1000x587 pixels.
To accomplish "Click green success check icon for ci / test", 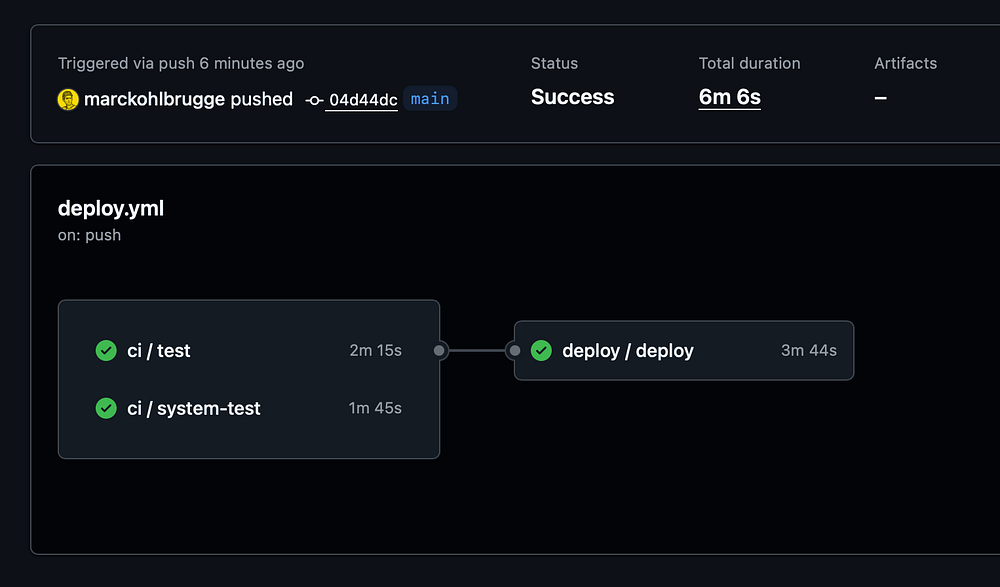I will [106, 351].
